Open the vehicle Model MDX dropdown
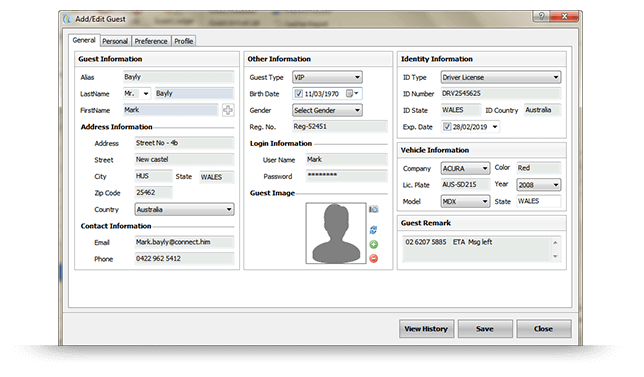Viewport: 644px width, 377px height. tap(465, 201)
